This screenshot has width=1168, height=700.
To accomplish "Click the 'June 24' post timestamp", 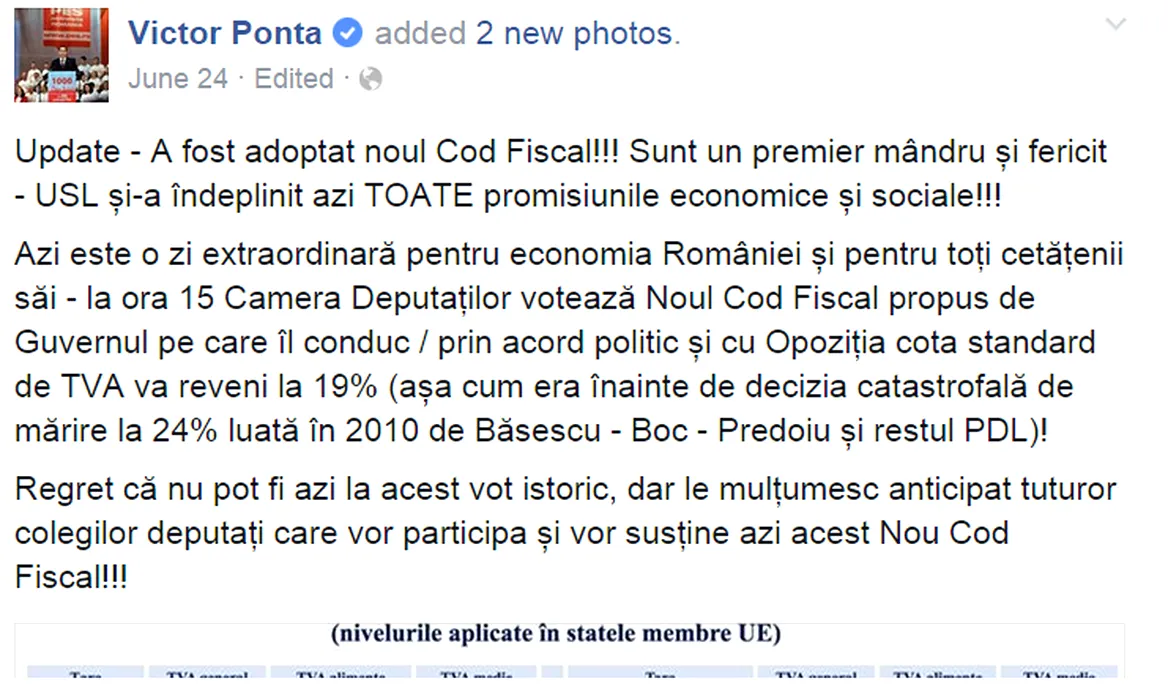I will pyautogui.click(x=178, y=78).
